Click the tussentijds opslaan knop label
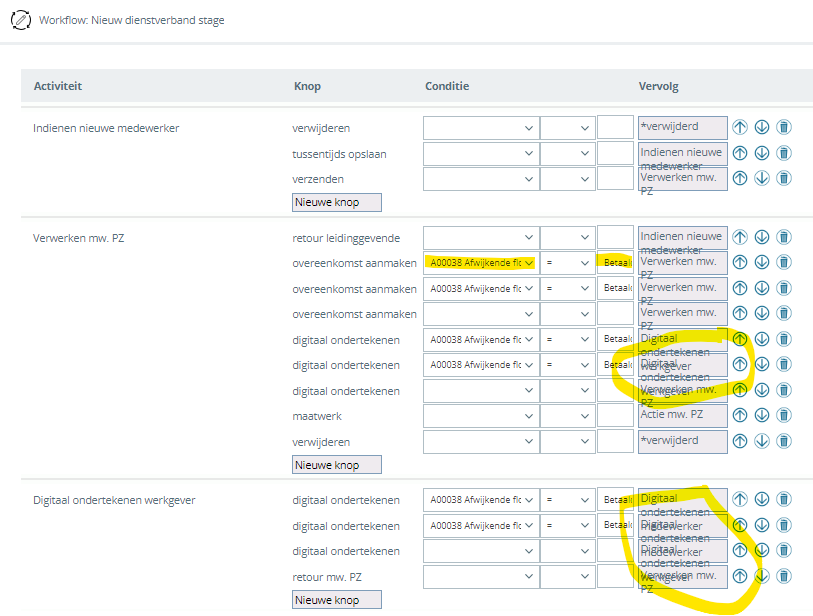 click(x=339, y=154)
